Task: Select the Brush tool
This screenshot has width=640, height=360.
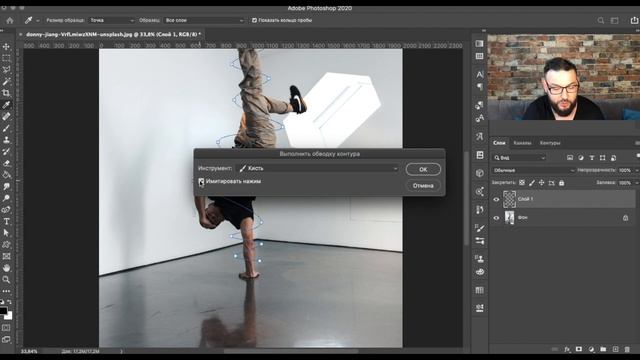Action: pos(6,128)
